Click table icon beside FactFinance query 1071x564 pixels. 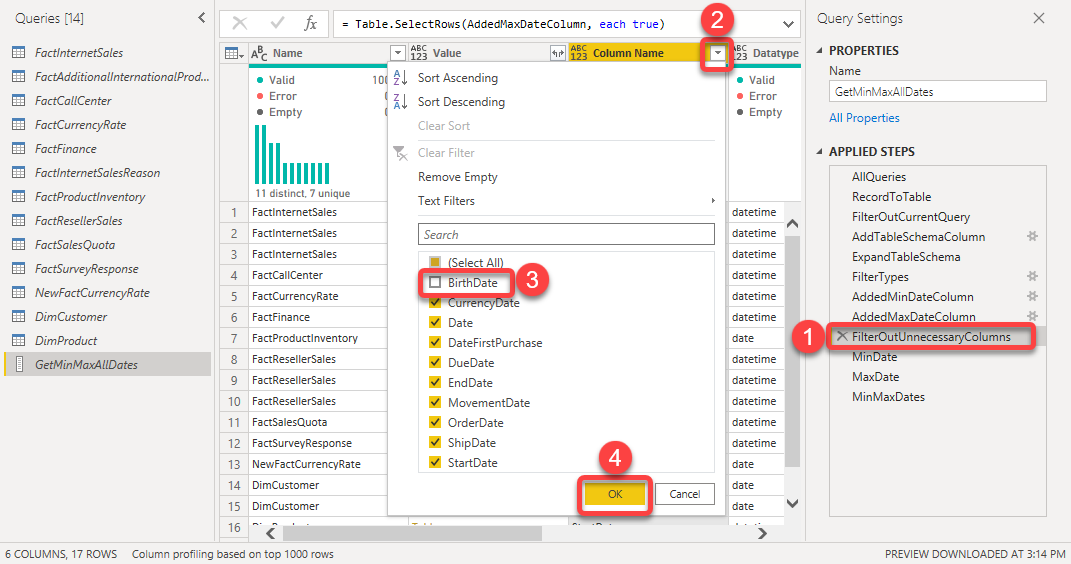point(19,148)
